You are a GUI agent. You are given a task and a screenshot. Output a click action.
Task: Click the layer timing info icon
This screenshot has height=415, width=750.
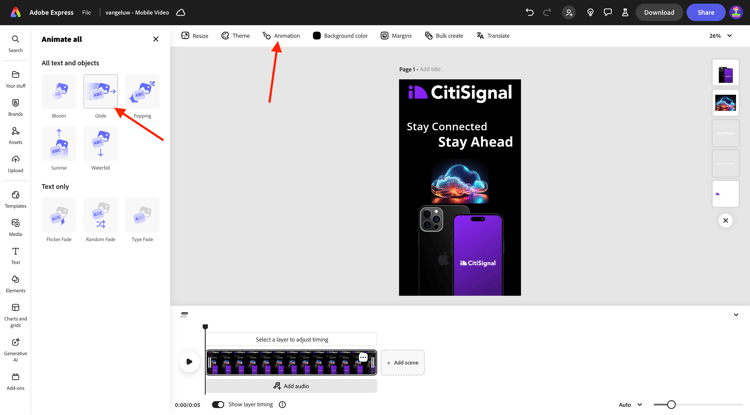point(282,404)
